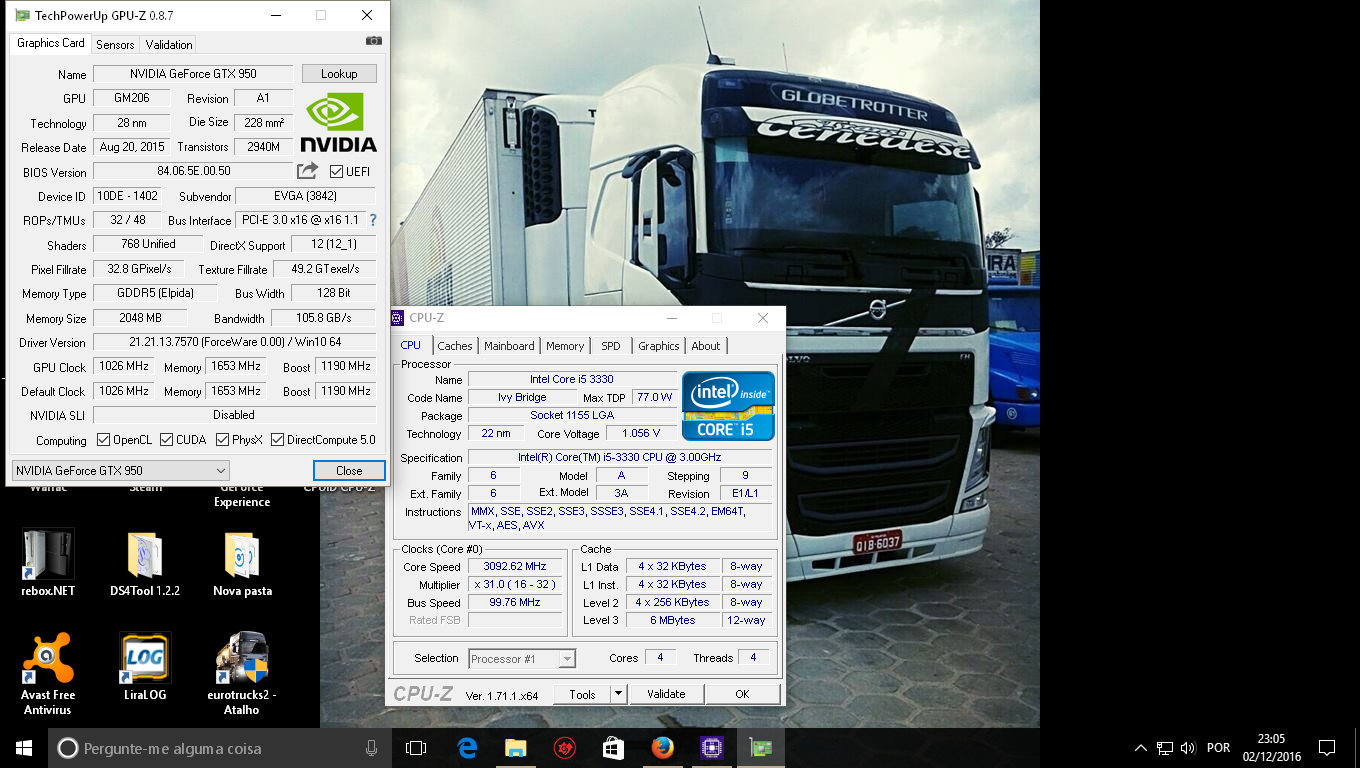Toggle the PhysX checkbox
1360x768 pixels.
[222, 440]
